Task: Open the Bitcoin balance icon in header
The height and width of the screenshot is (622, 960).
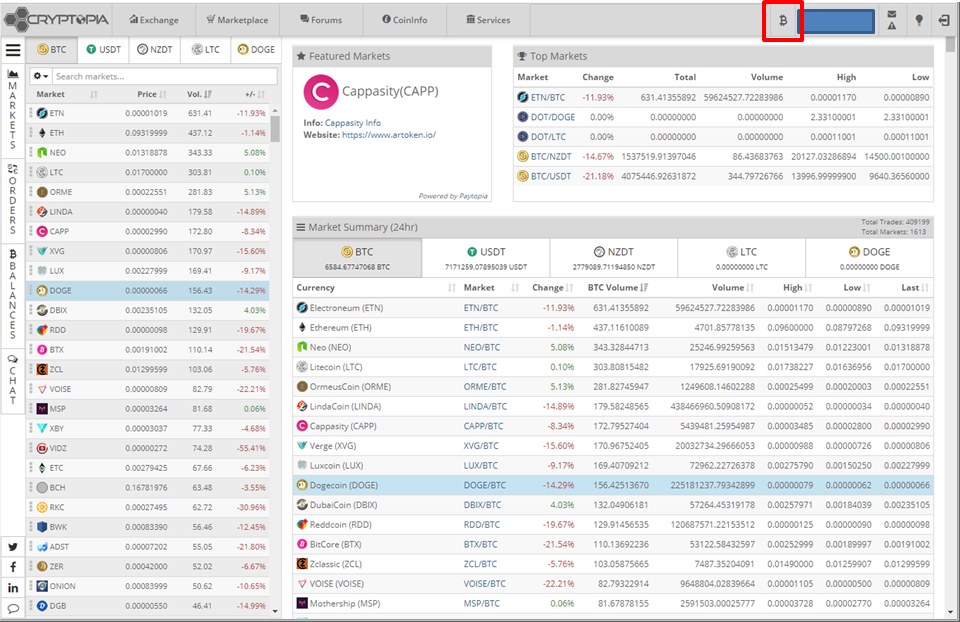Action: pos(782,20)
